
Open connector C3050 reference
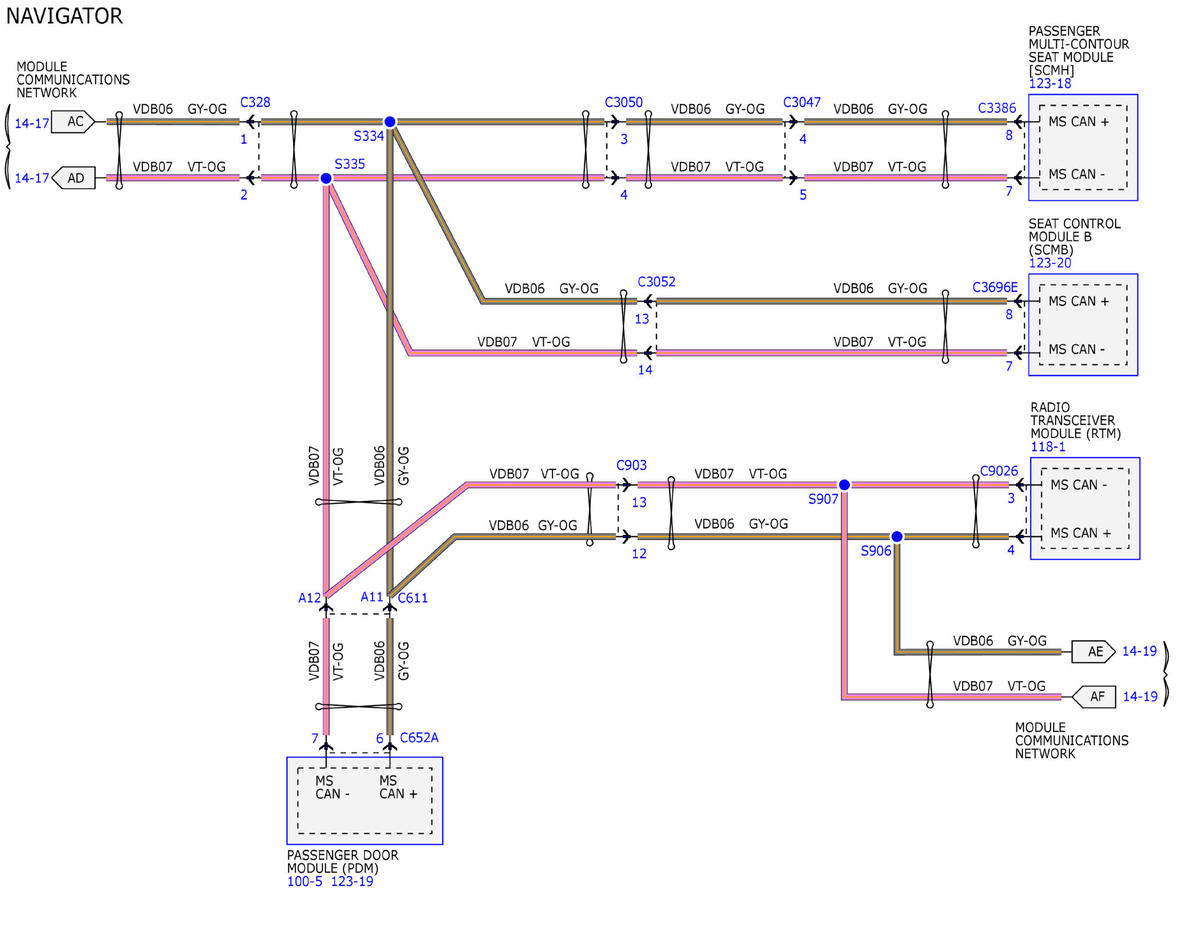(x=624, y=102)
